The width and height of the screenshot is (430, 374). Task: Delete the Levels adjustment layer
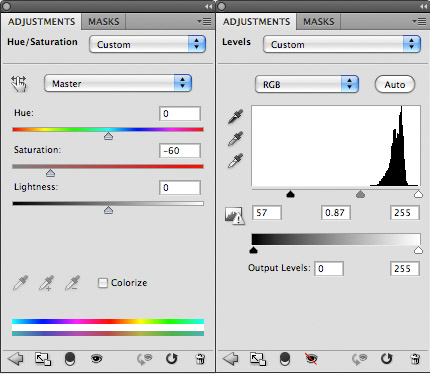click(415, 359)
